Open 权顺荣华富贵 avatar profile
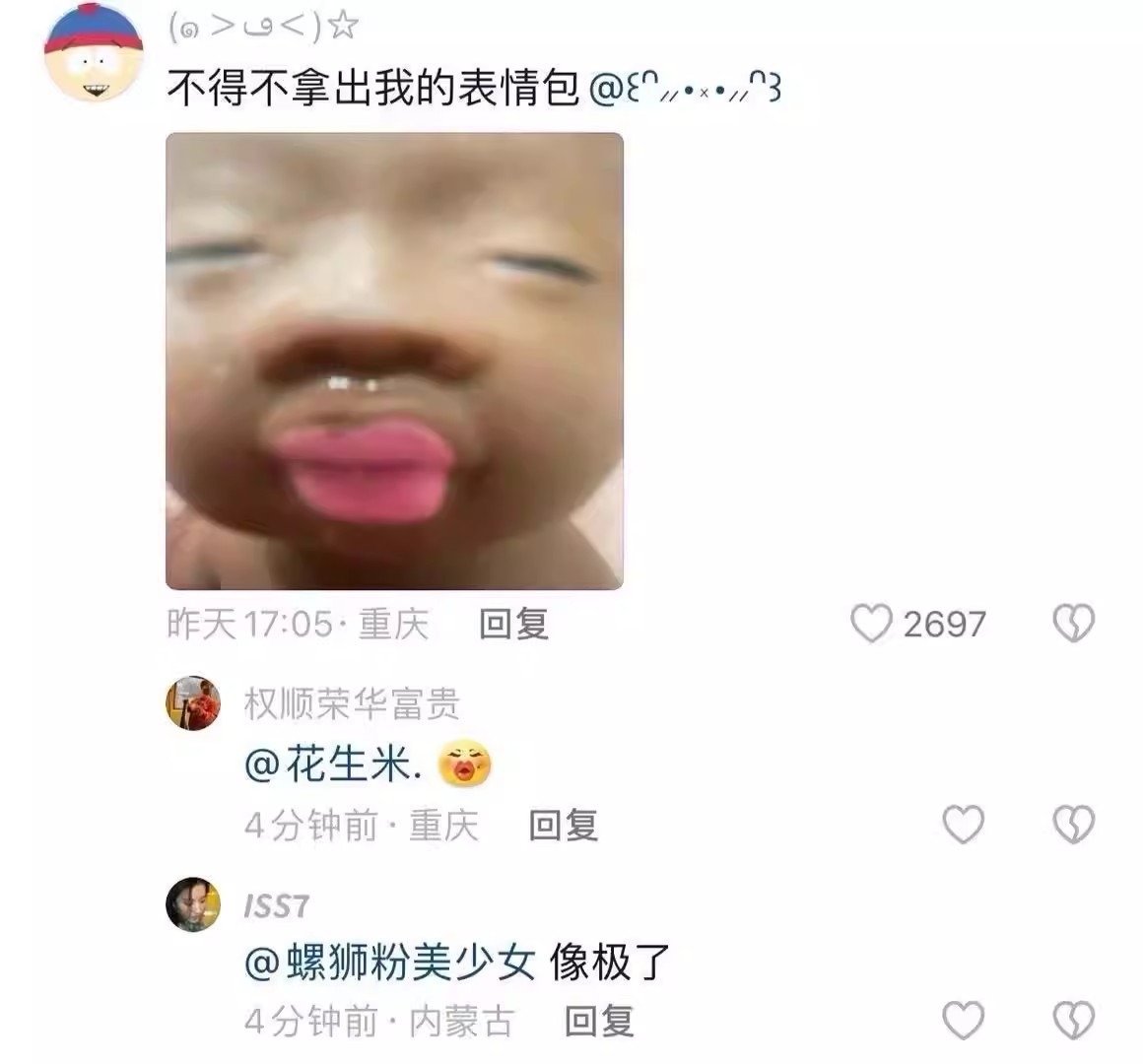 193,703
